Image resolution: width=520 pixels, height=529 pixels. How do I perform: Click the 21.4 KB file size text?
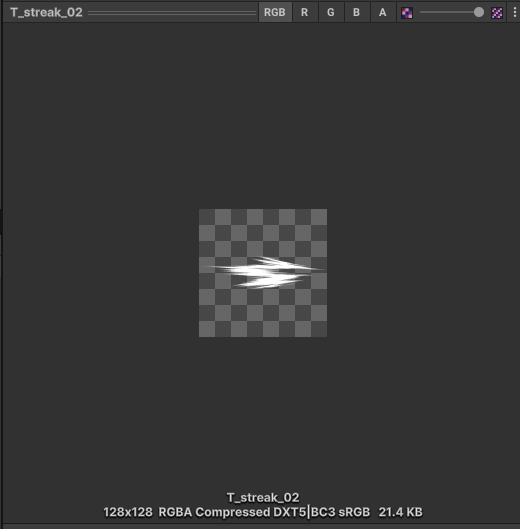[x=401, y=512]
